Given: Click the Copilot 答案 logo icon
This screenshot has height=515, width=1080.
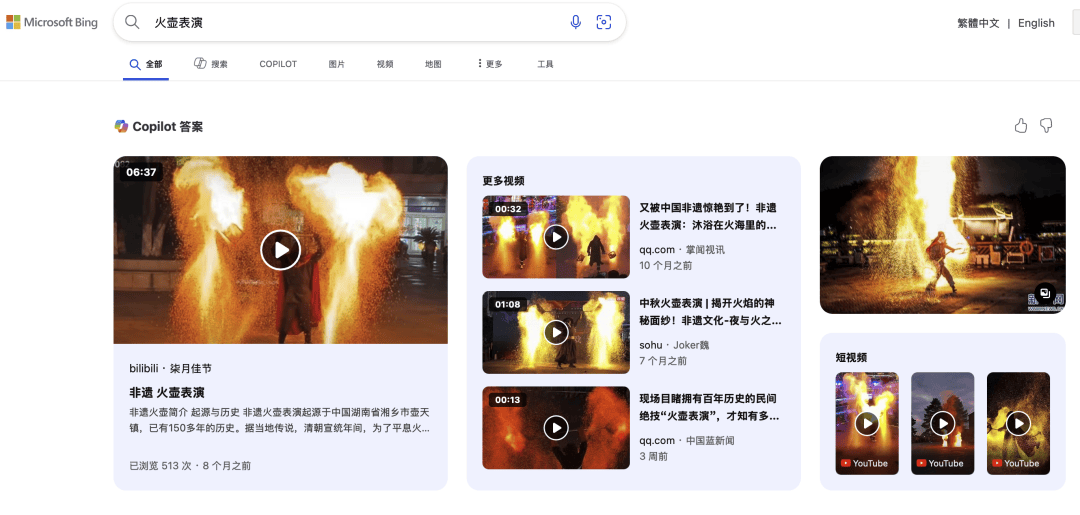Looking at the screenshot, I should click(x=121, y=126).
